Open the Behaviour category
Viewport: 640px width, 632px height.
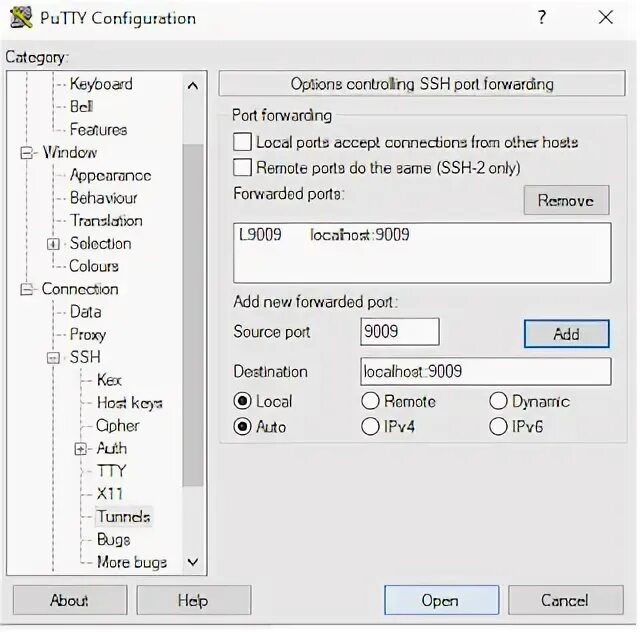pos(103,198)
